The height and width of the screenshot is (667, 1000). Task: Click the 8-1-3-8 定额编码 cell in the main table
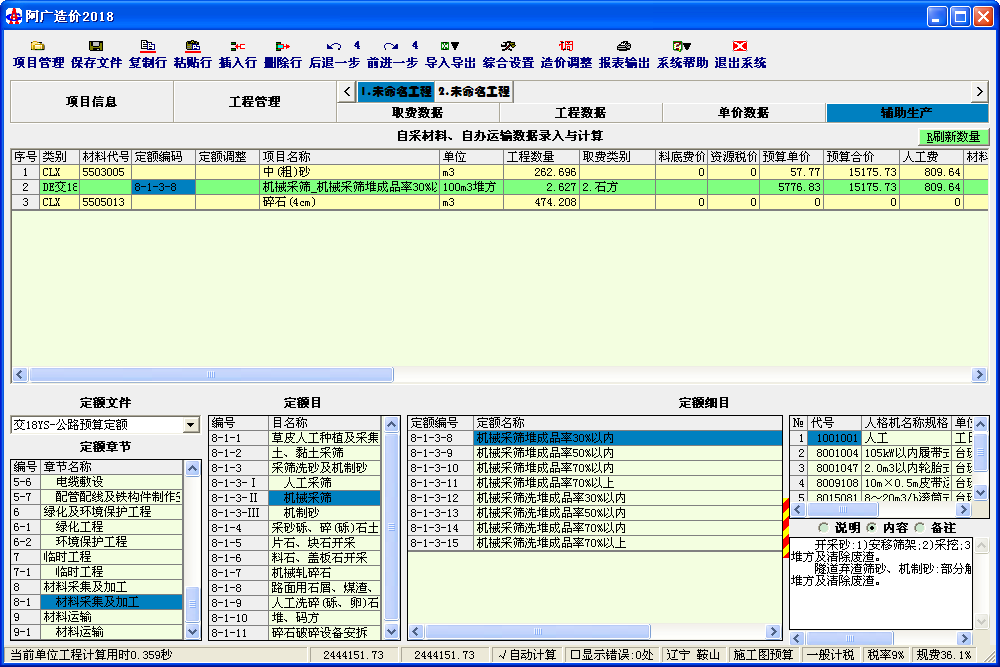coord(163,187)
